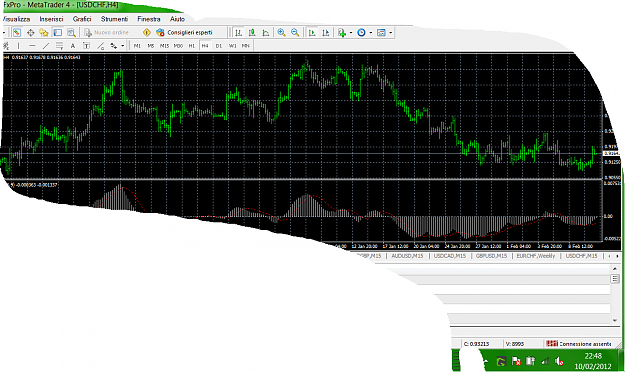Click the Nuovo ordine button

click(106, 33)
